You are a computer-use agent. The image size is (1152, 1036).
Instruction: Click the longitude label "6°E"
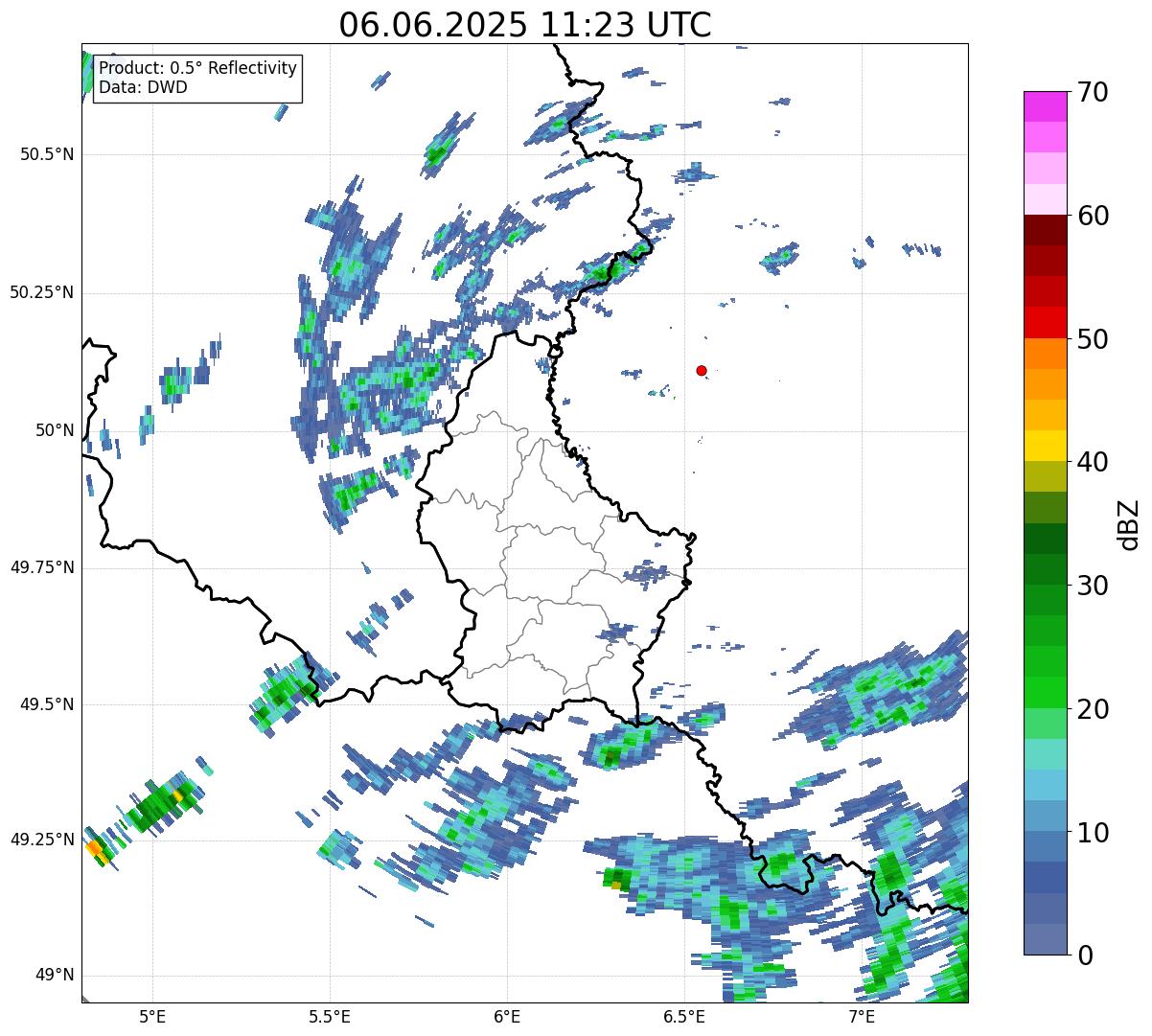pos(507,1016)
